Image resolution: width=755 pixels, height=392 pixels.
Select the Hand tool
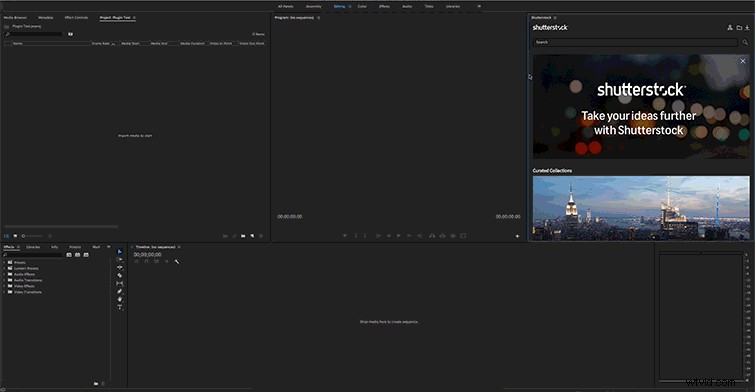coord(120,299)
